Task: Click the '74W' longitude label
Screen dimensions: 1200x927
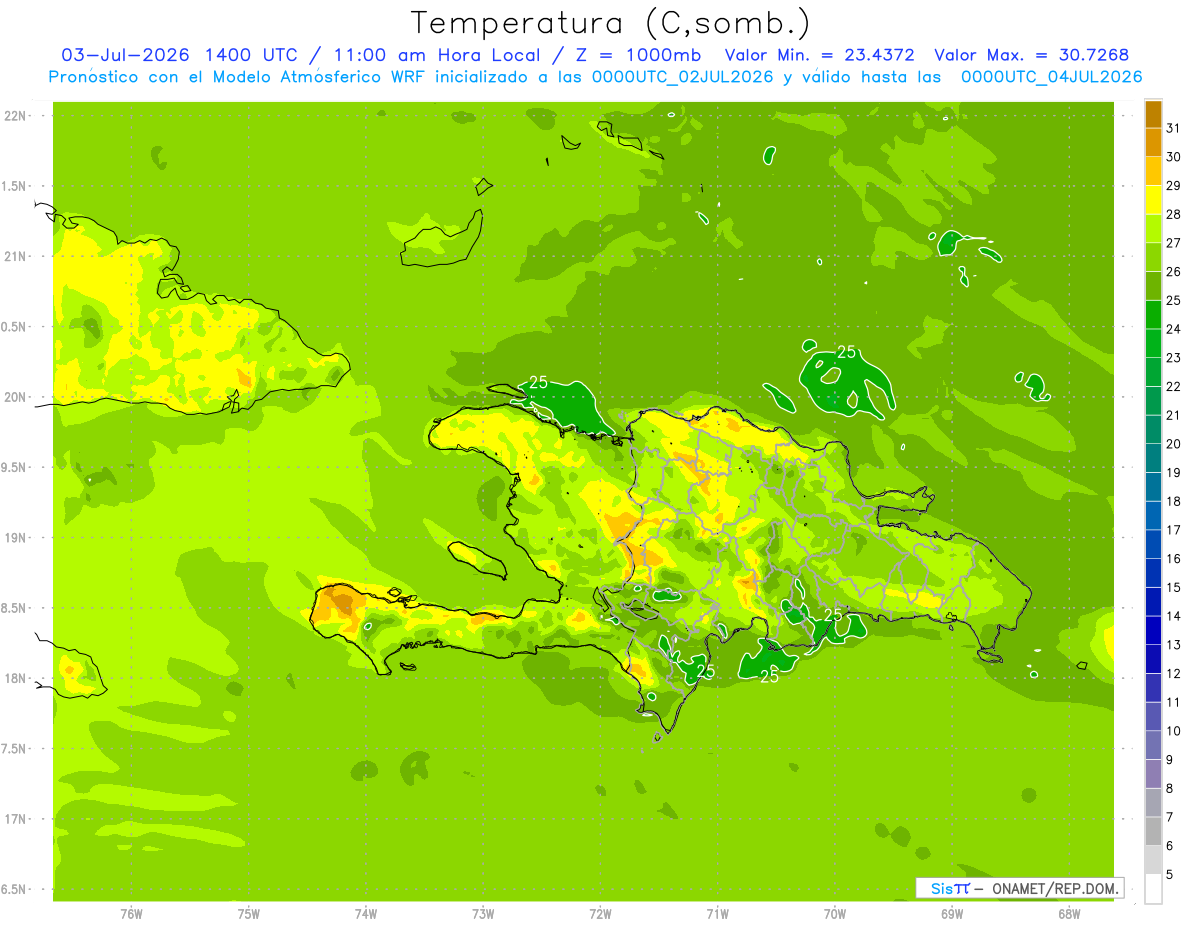Action: [366, 914]
